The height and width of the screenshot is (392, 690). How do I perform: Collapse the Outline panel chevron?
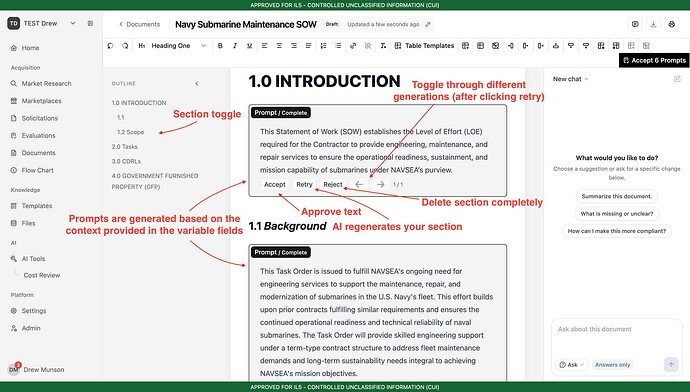(197, 84)
